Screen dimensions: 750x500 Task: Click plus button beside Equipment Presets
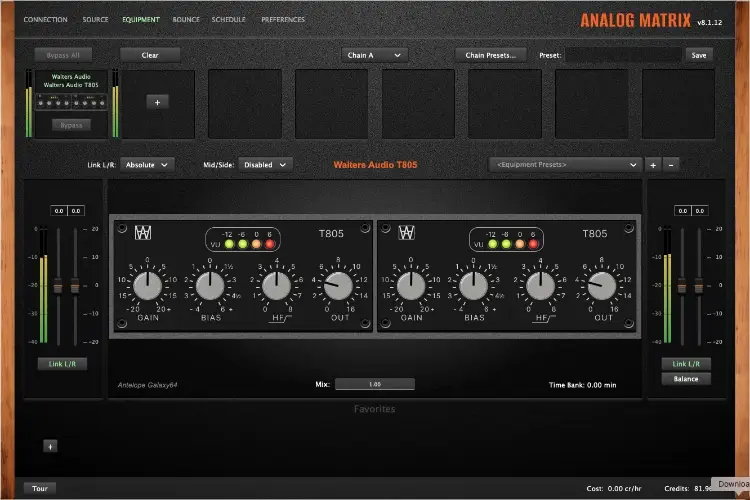tap(653, 164)
